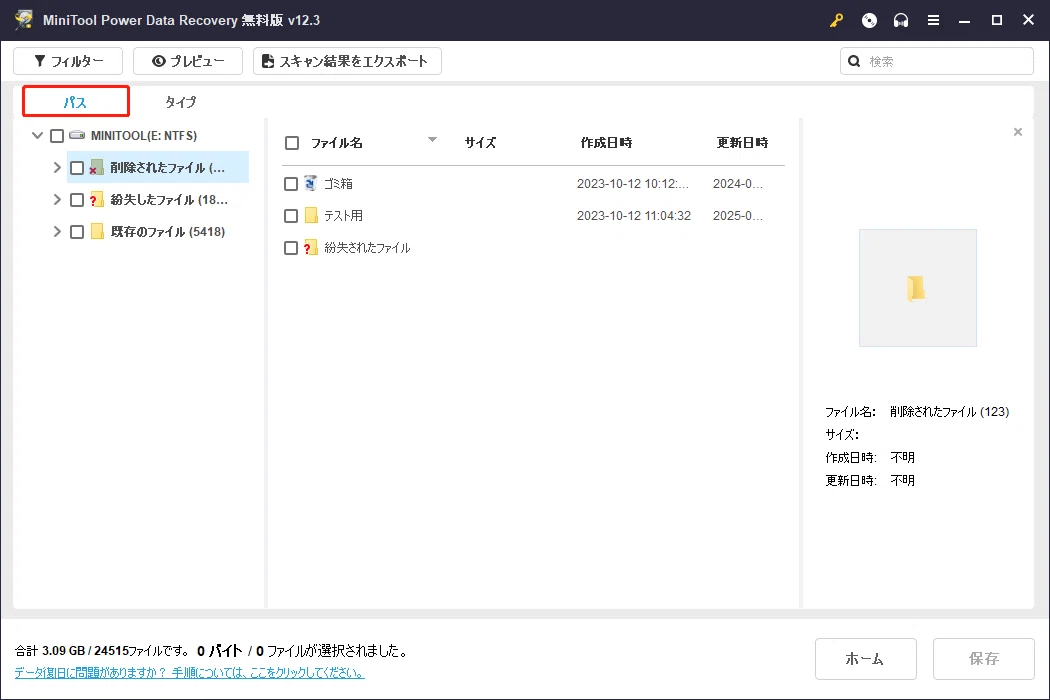Expand the 既存のファイル (5418) tree node
This screenshot has height=700, width=1050.
click(x=57, y=232)
